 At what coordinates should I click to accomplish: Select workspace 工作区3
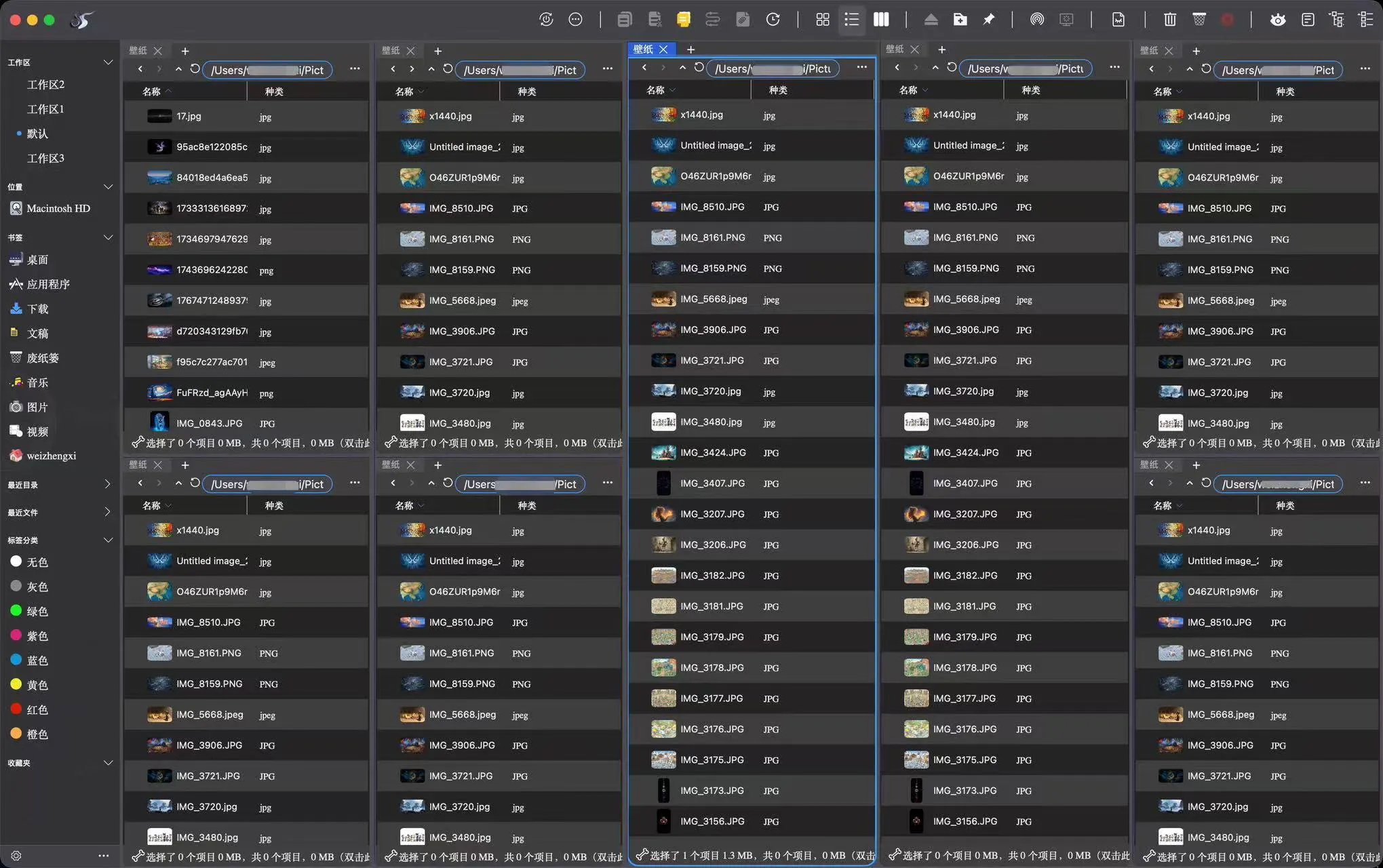[x=45, y=158]
